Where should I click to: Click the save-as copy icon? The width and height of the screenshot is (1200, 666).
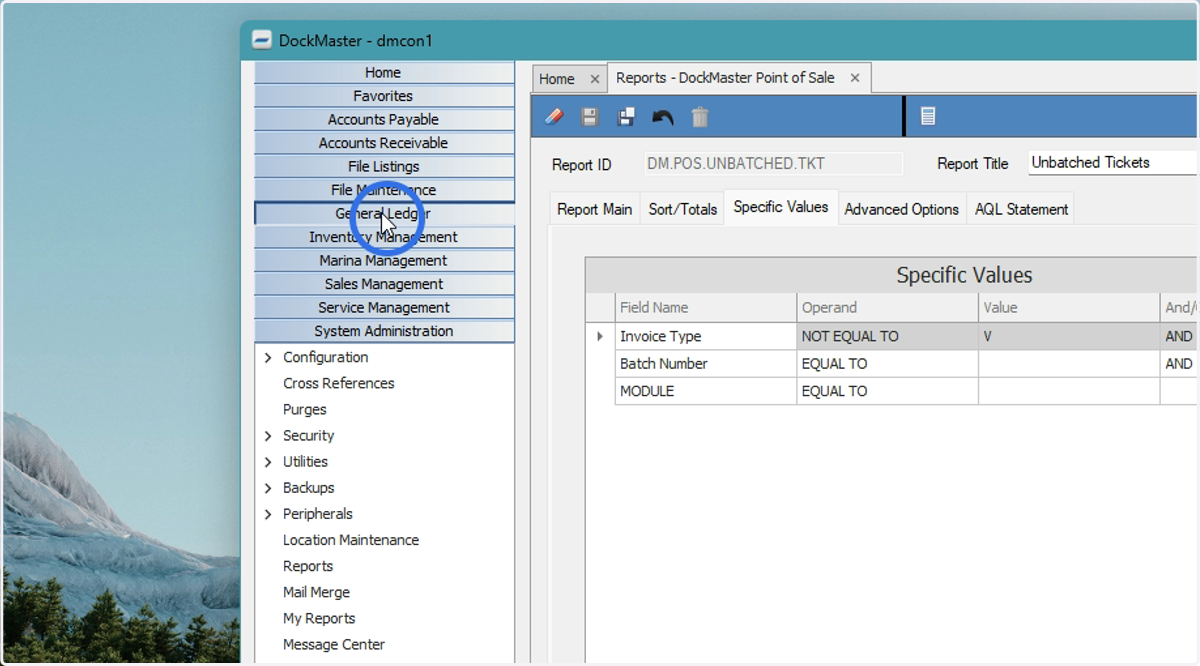click(x=626, y=117)
